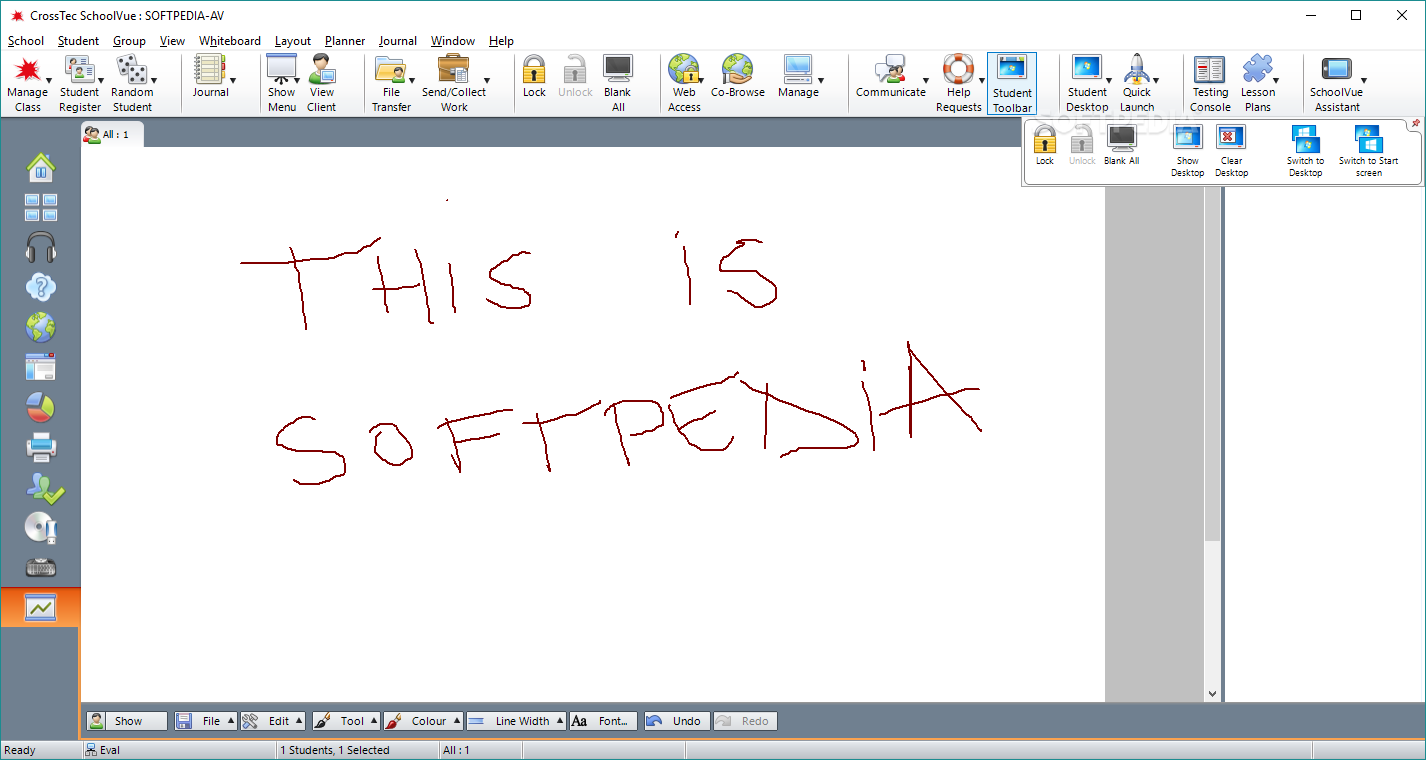The image size is (1426, 760).
Task: Open the Journal notebook icon
Action: (x=209, y=70)
